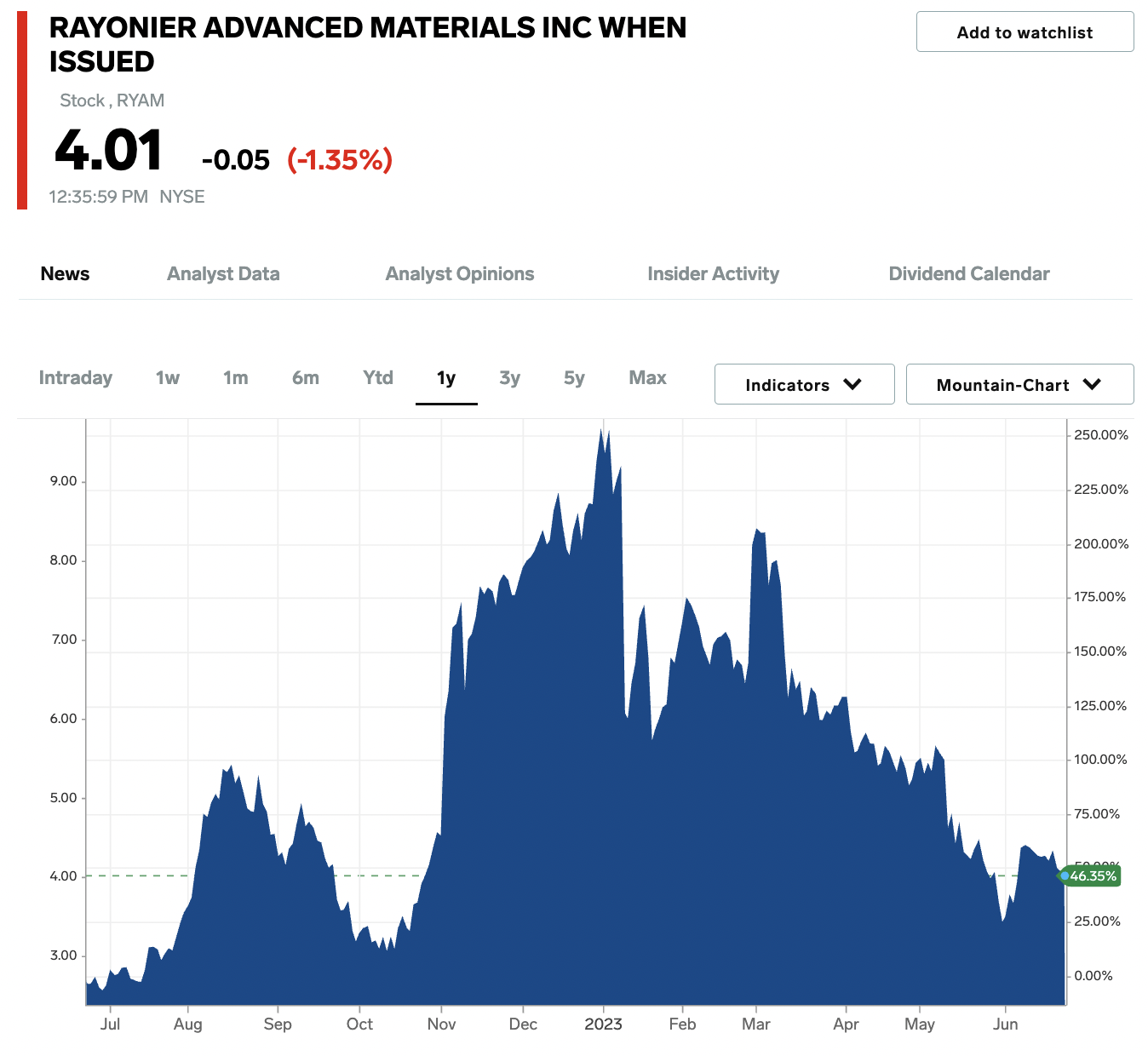Screen dimensions: 1148x1056
Task: Select Ytd chart range
Action: (x=378, y=377)
